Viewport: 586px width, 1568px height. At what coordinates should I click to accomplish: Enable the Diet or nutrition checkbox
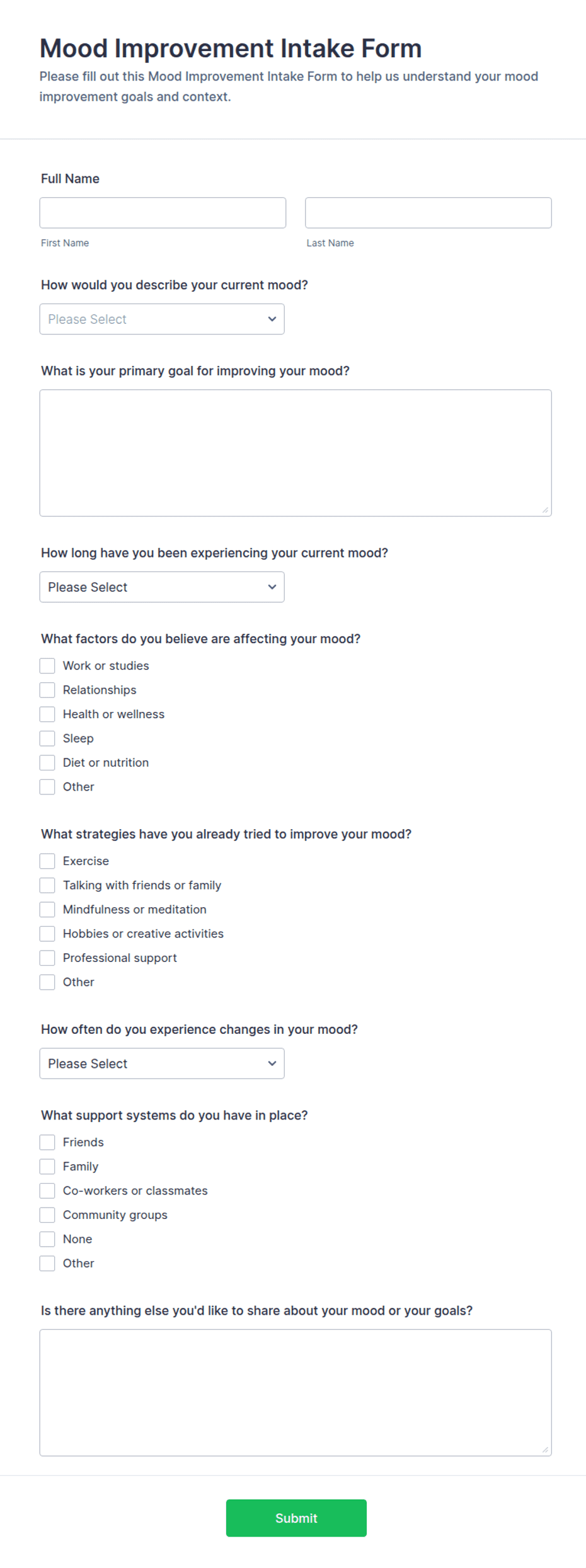click(x=47, y=763)
